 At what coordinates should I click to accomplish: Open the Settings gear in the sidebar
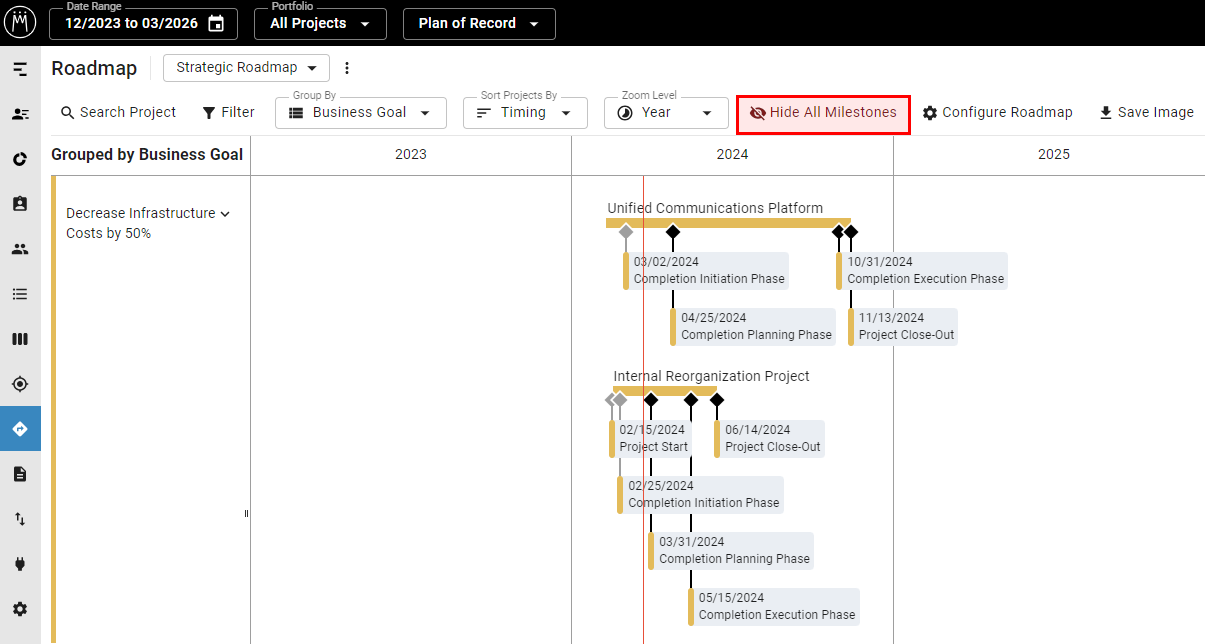click(20, 608)
